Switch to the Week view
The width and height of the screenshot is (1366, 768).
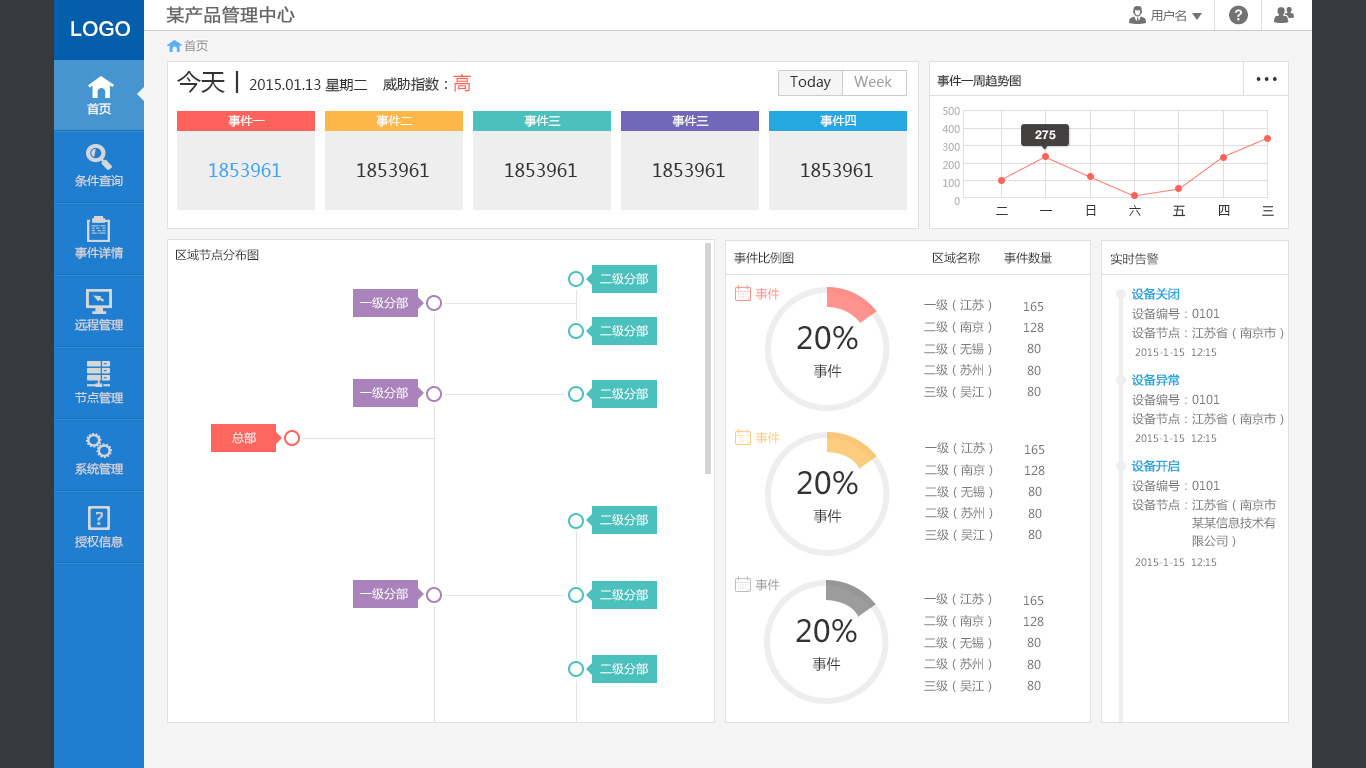point(874,83)
